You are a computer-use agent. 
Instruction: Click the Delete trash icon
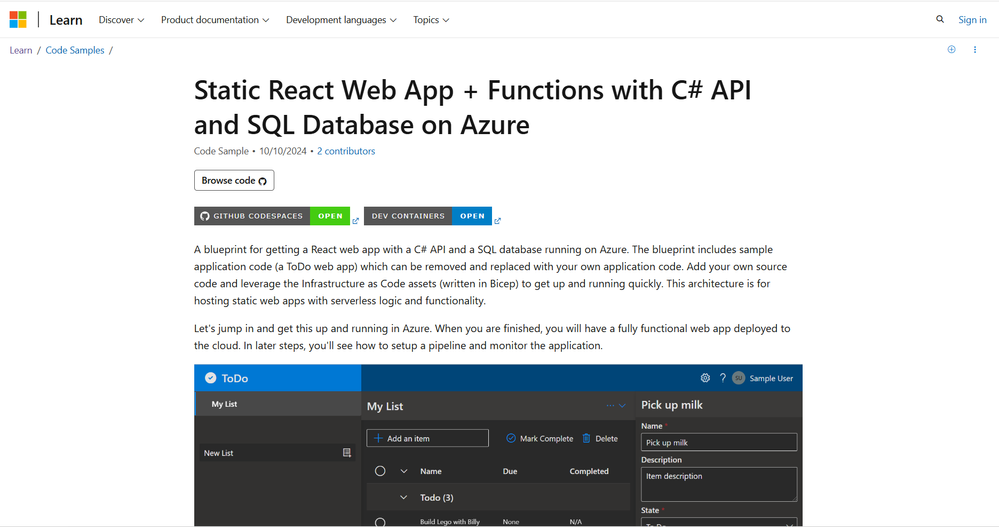(x=586, y=438)
